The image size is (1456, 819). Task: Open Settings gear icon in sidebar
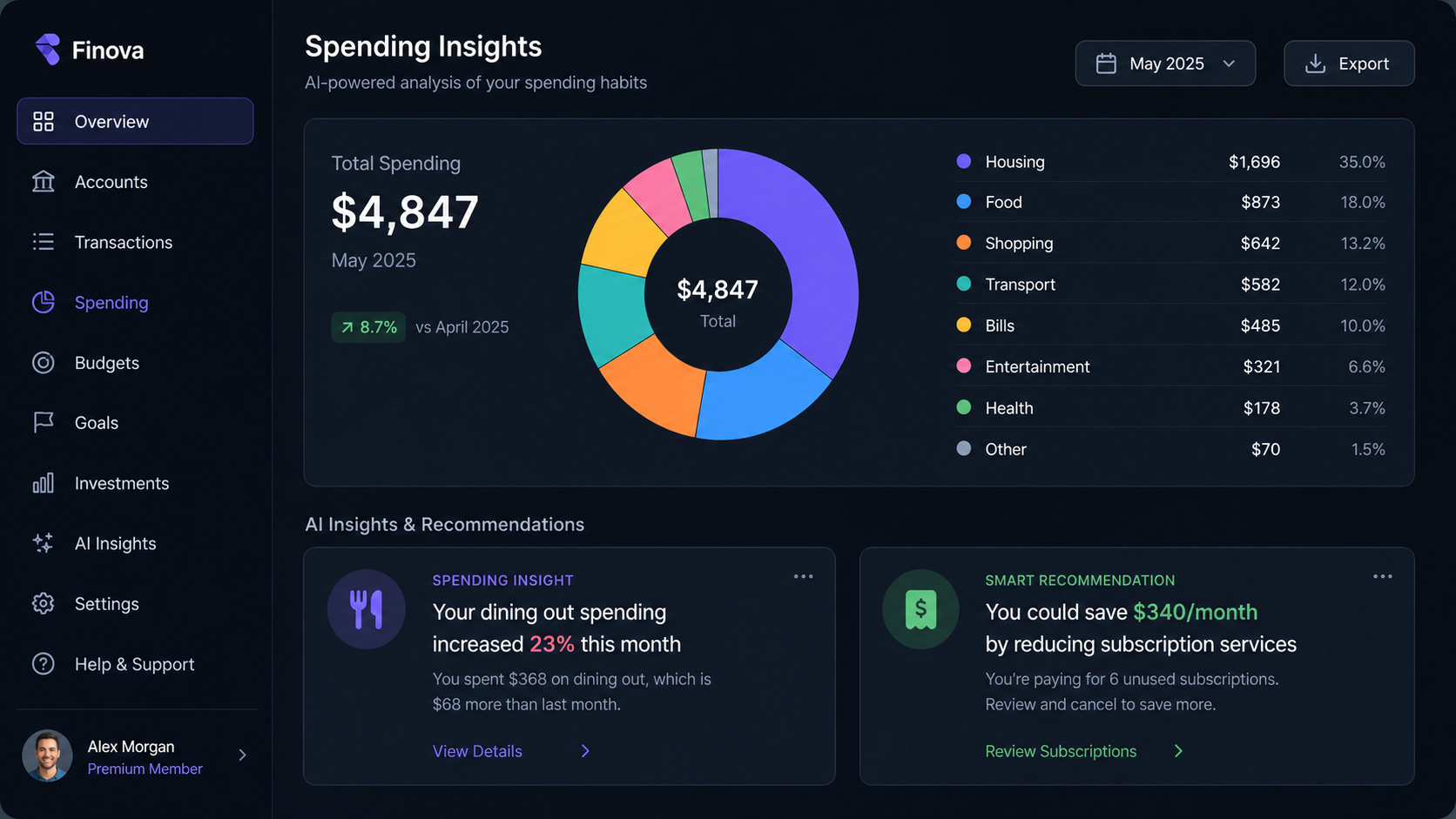point(43,603)
